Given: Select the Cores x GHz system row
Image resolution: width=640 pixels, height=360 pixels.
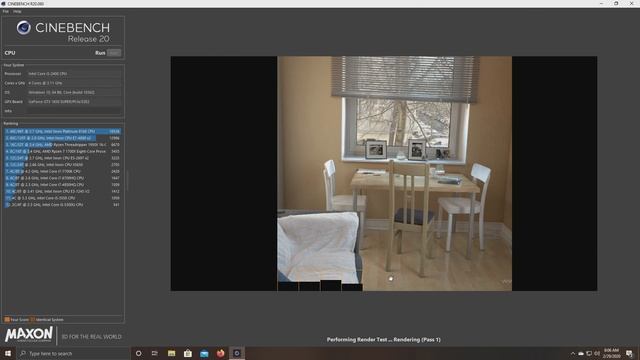Looking at the screenshot, I should click(62, 83).
